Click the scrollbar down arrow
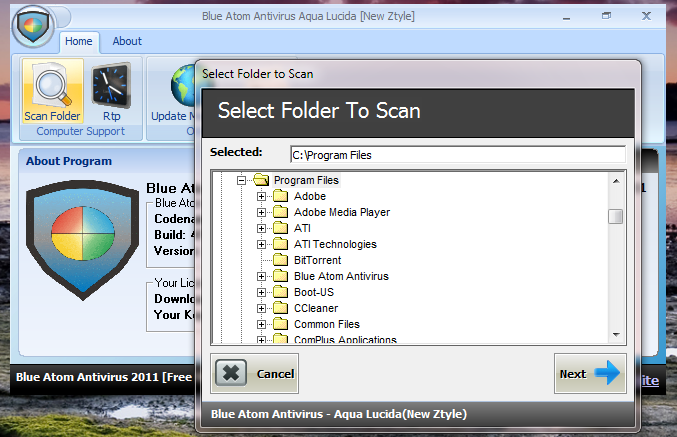Screen dimensions: 677x437 coord(616,335)
